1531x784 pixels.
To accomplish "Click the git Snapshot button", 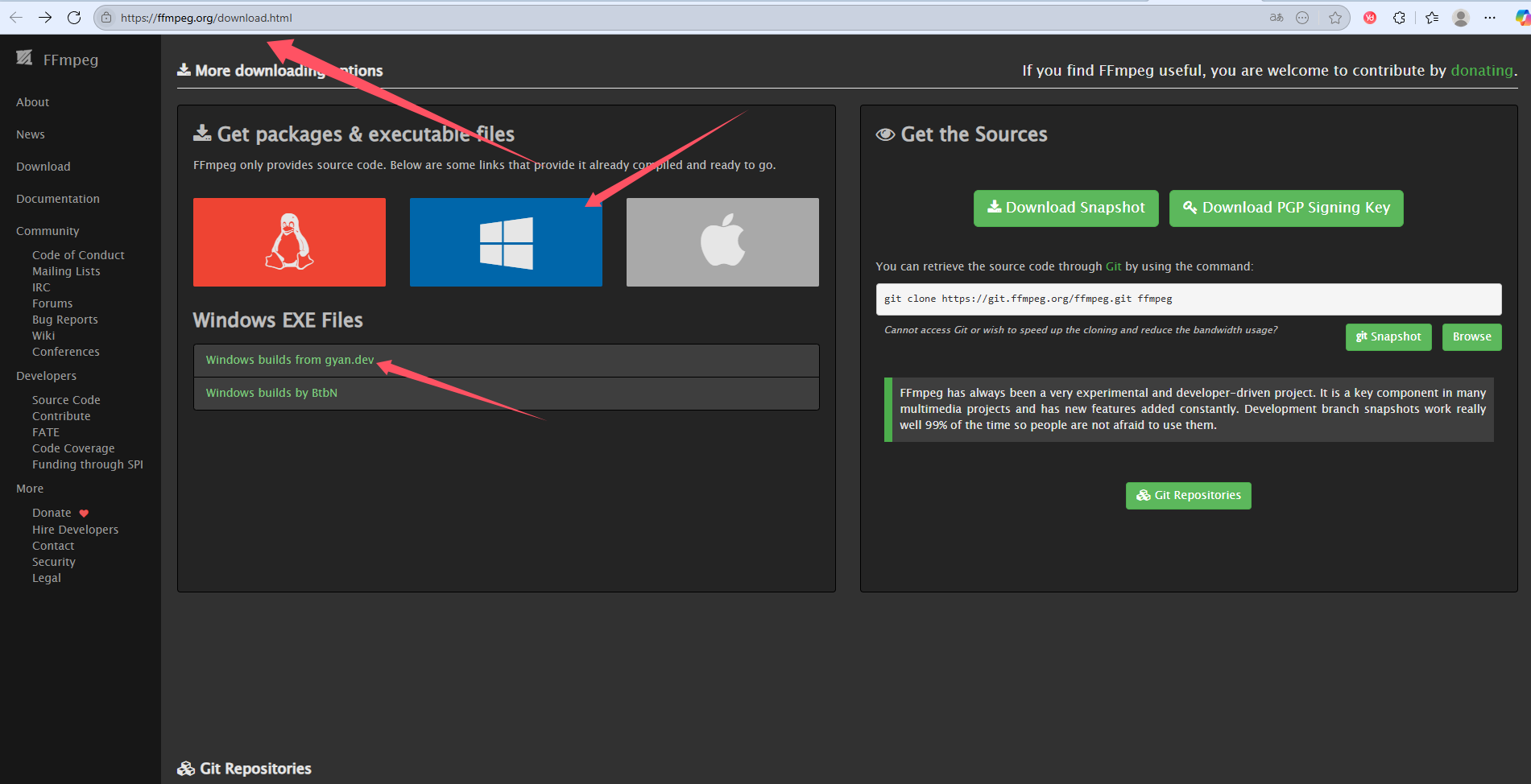I will (x=1388, y=336).
